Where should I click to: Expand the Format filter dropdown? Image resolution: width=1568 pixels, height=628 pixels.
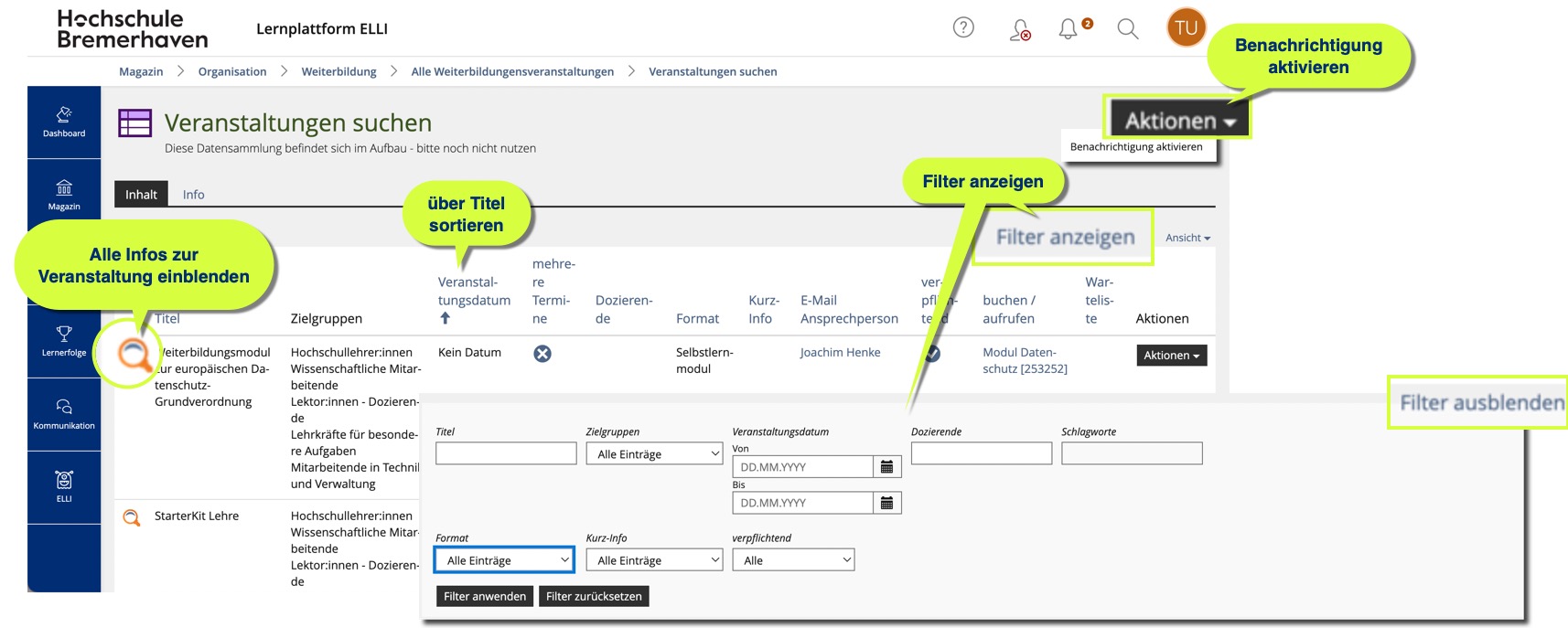point(505,560)
